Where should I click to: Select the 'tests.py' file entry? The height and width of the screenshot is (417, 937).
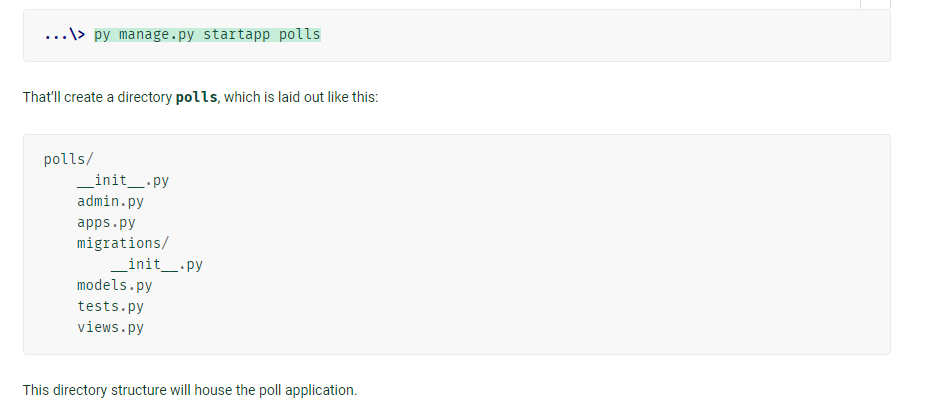tap(111, 306)
